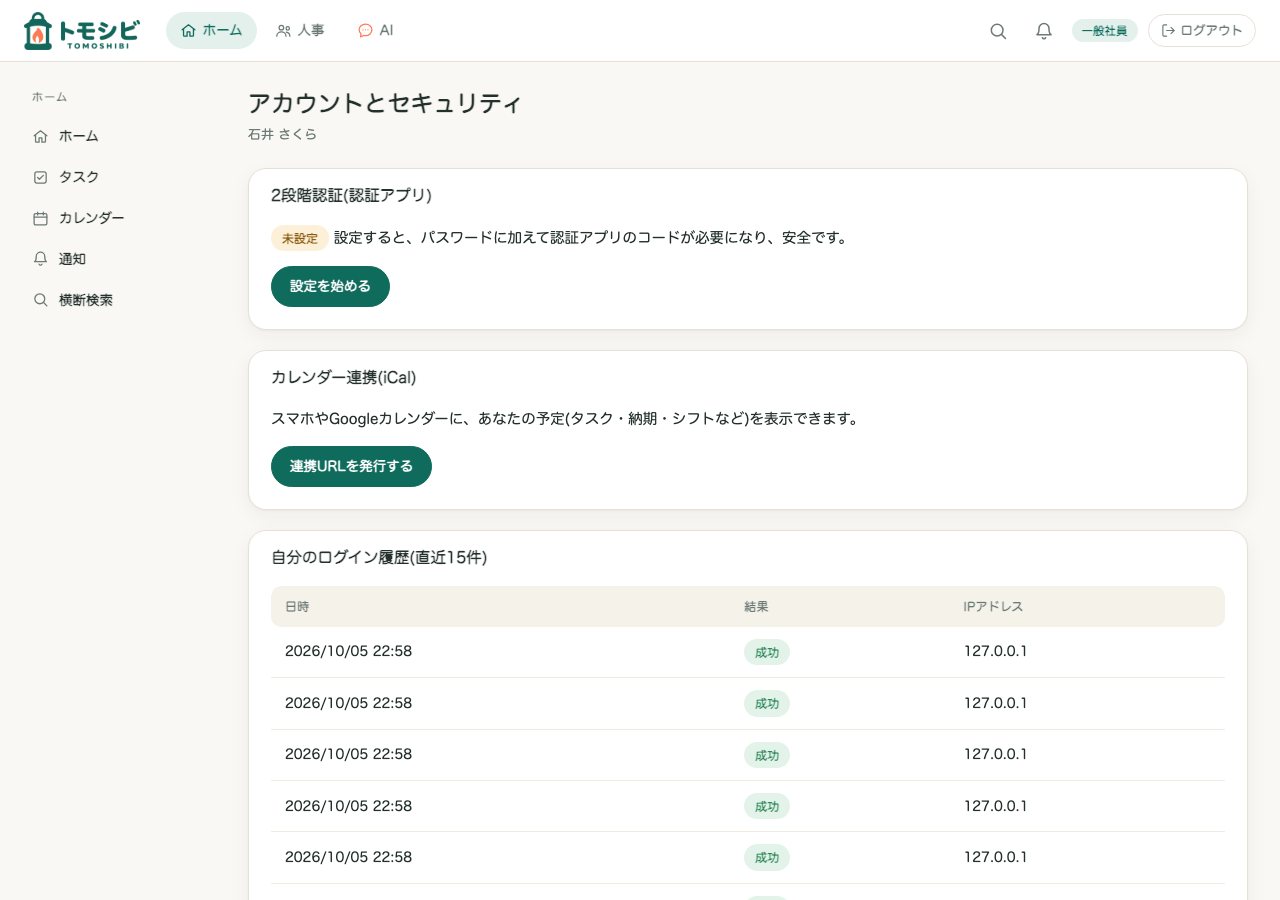The height and width of the screenshot is (900, 1280).
Task: Click the checkbox icon beside タスク
Action: 40,177
